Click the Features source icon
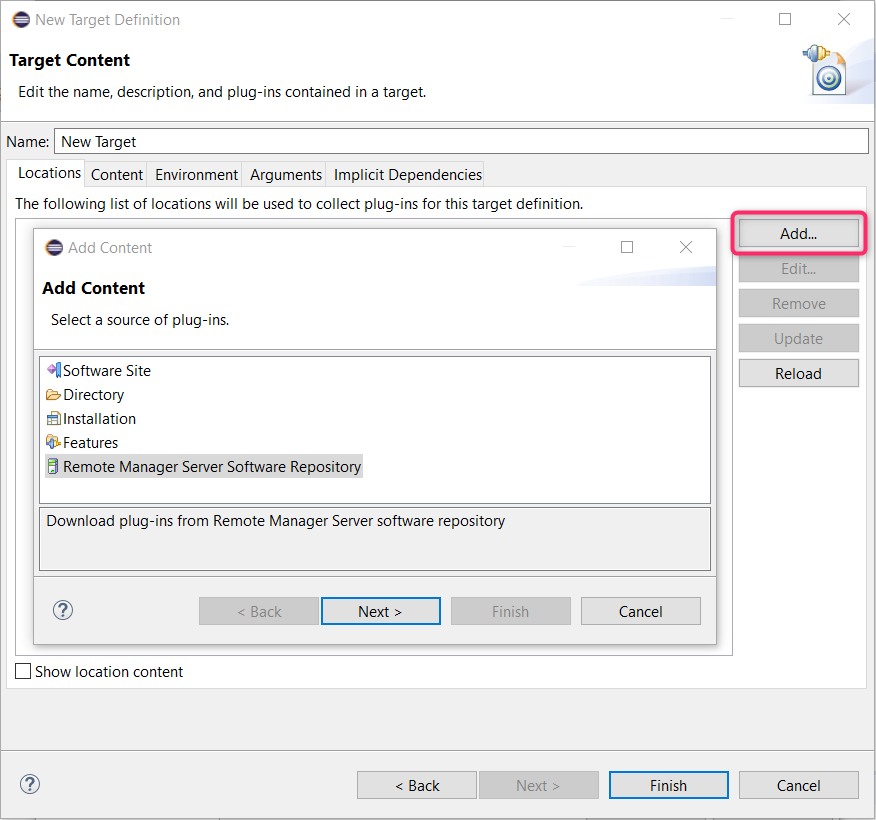The image size is (876, 820). click(x=54, y=442)
